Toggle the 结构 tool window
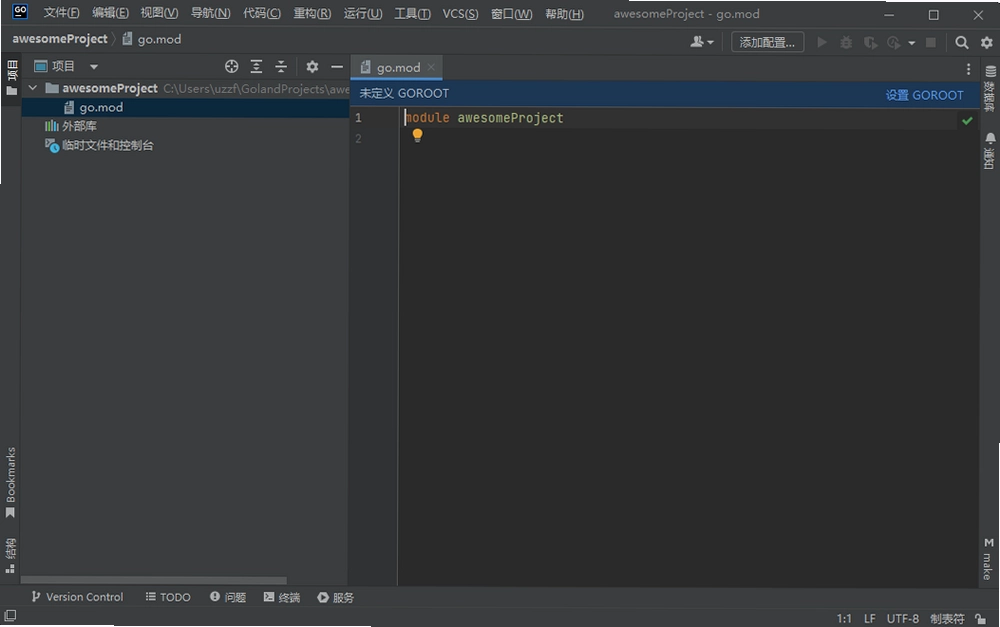This screenshot has width=1000, height=627. coord(10,556)
